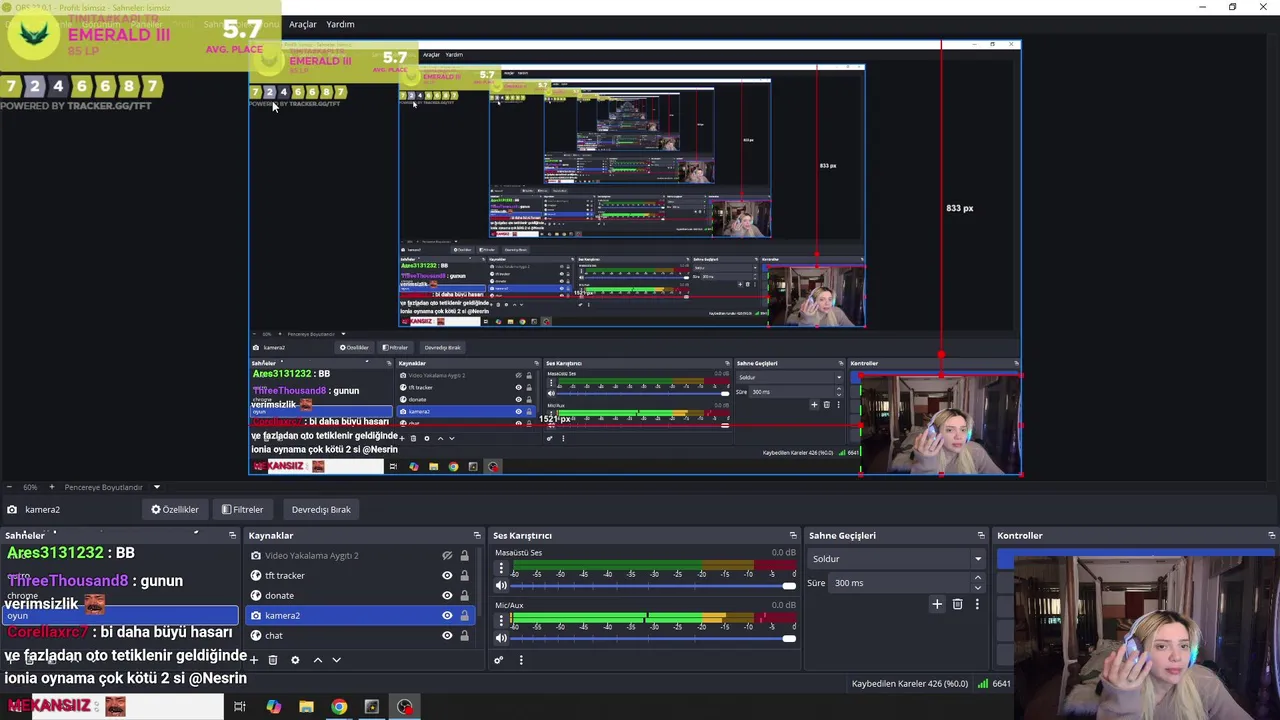Mute Masaüstü Ses speaker icon
The height and width of the screenshot is (720, 1280).
[501, 586]
